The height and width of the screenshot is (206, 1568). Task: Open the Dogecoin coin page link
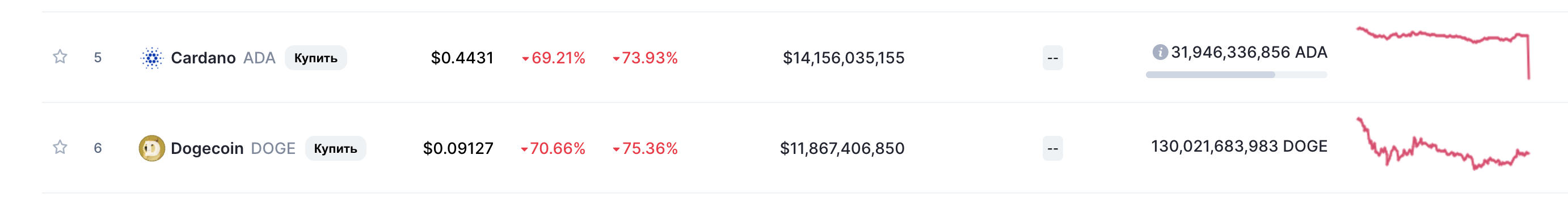click(233, 148)
